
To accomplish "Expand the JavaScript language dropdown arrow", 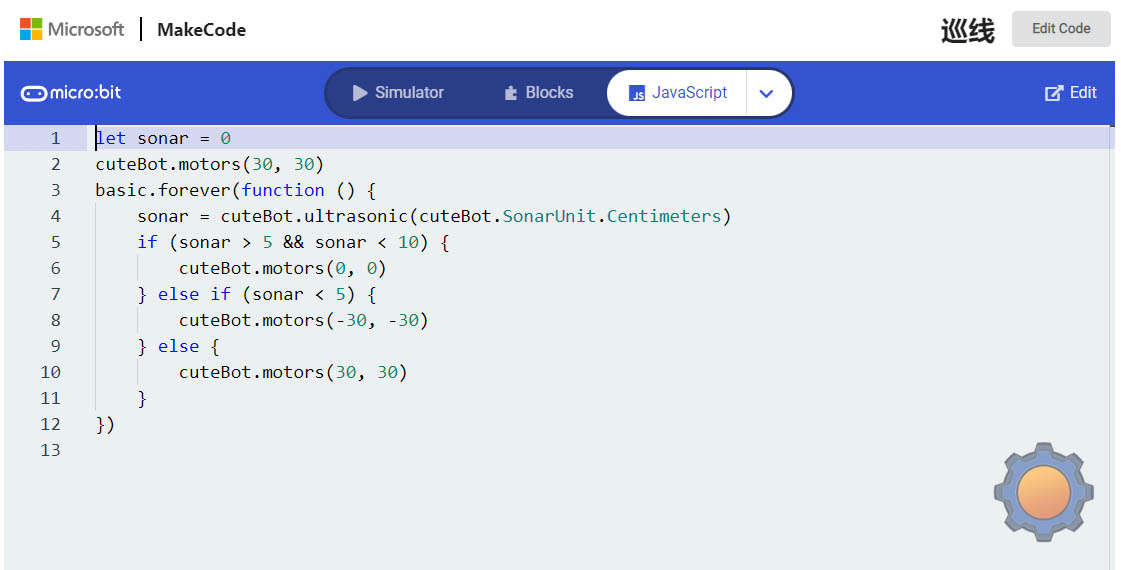I will [766, 93].
